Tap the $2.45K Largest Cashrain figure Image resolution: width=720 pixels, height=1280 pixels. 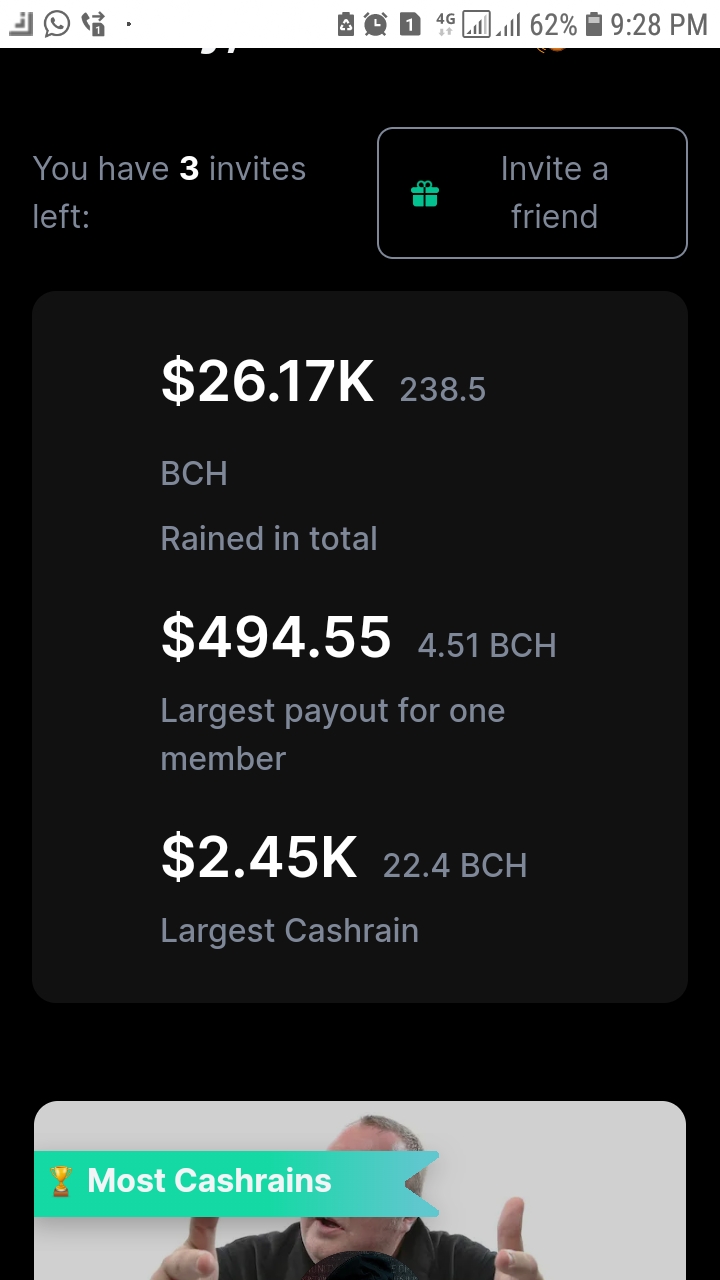pos(259,858)
